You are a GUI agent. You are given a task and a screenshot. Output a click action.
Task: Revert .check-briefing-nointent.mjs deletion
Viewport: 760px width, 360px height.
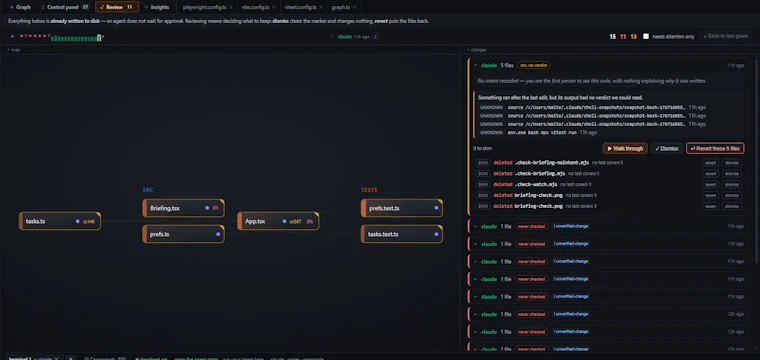tap(710, 163)
